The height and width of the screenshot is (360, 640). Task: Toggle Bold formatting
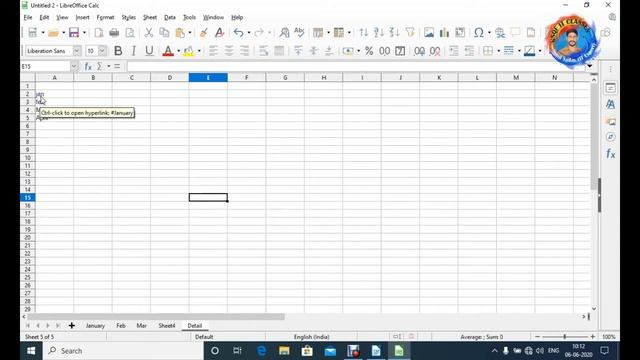pyautogui.click(x=118, y=51)
